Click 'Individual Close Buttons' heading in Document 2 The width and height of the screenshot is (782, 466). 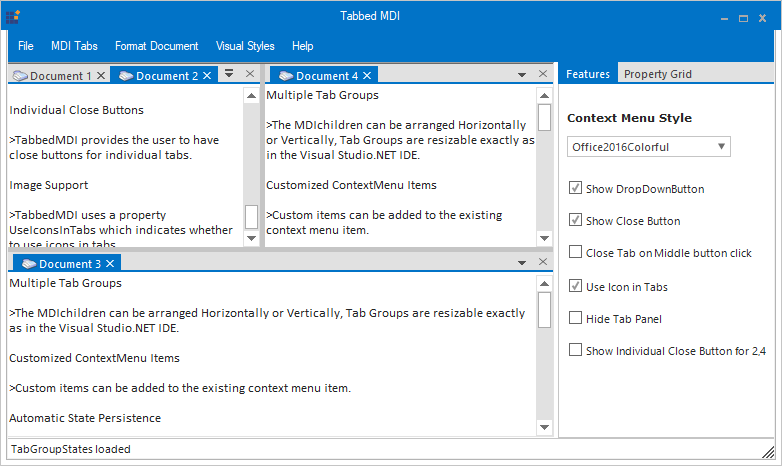(x=76, y=110)
